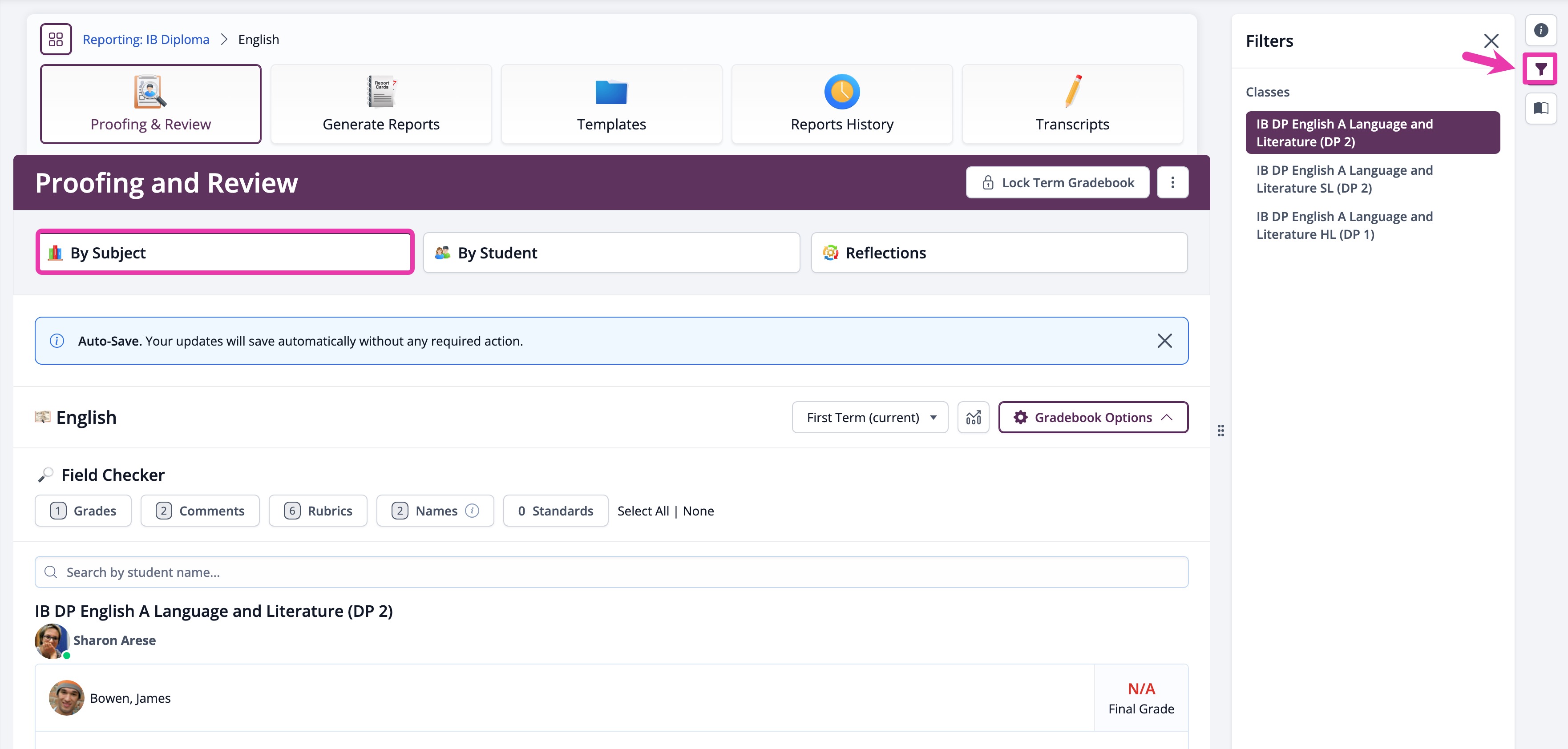Open the grid menu icon beside breadcrumb
The width and height of the screenshot is (1568, 749).
coord(56,40)
